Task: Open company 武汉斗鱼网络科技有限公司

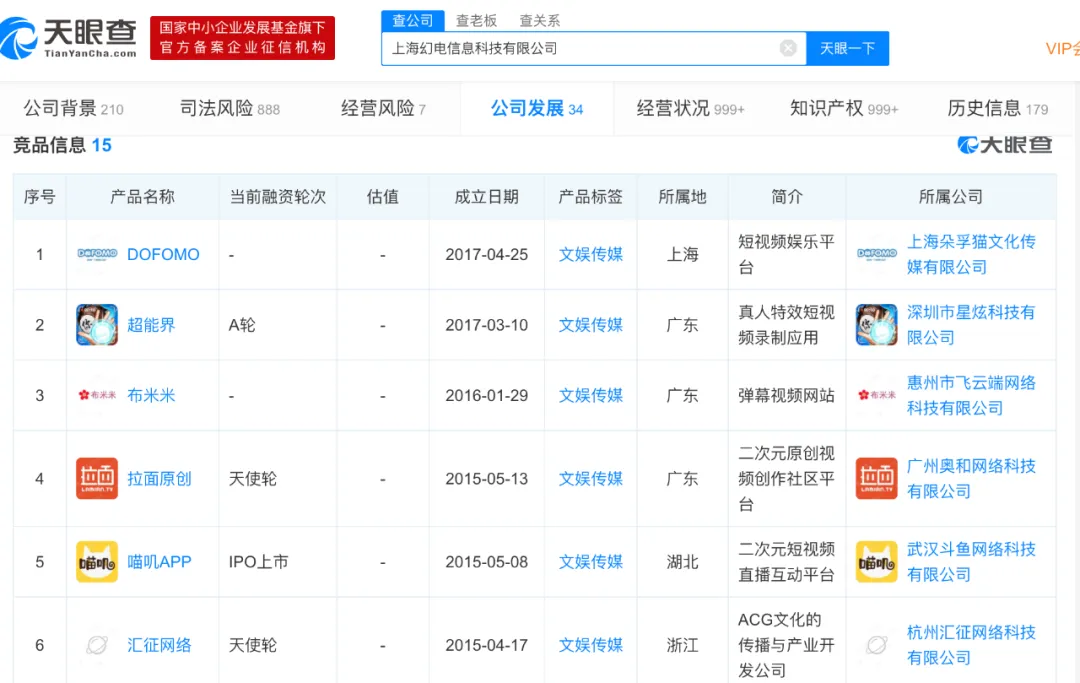Action: (x=971, y=562)
